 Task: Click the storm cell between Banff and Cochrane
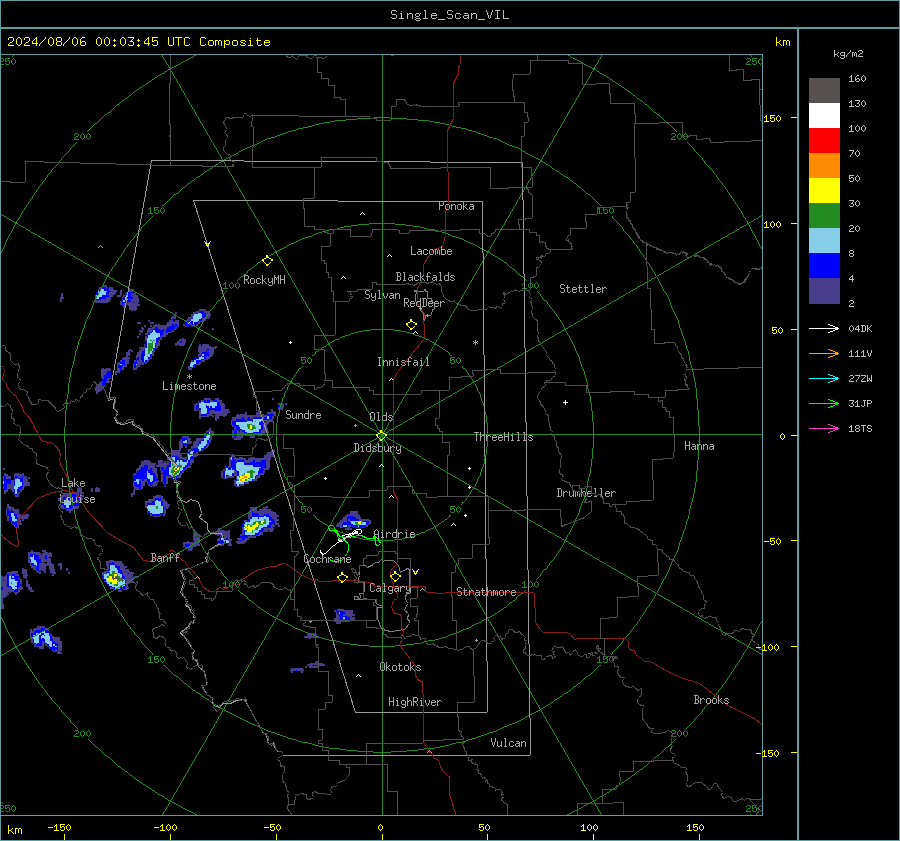point(257,524)
